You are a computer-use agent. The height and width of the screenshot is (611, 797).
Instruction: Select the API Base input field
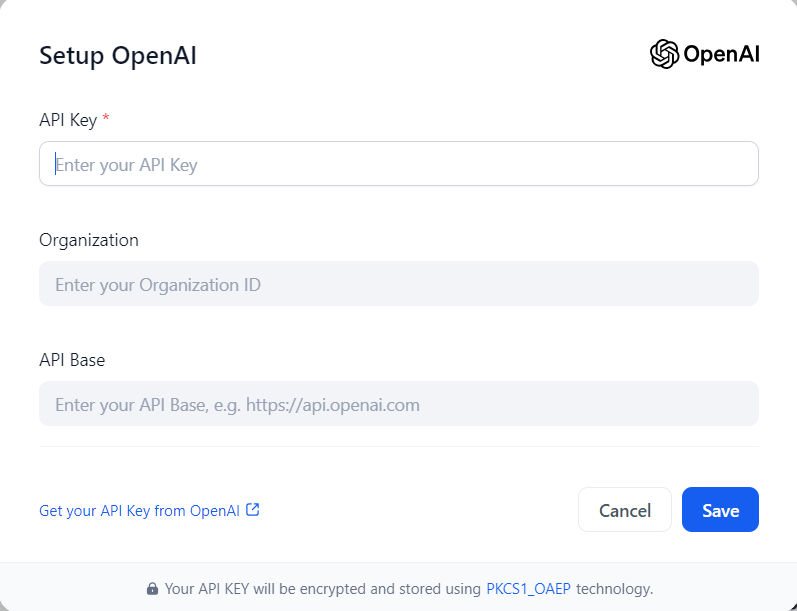tap(398, 404)
